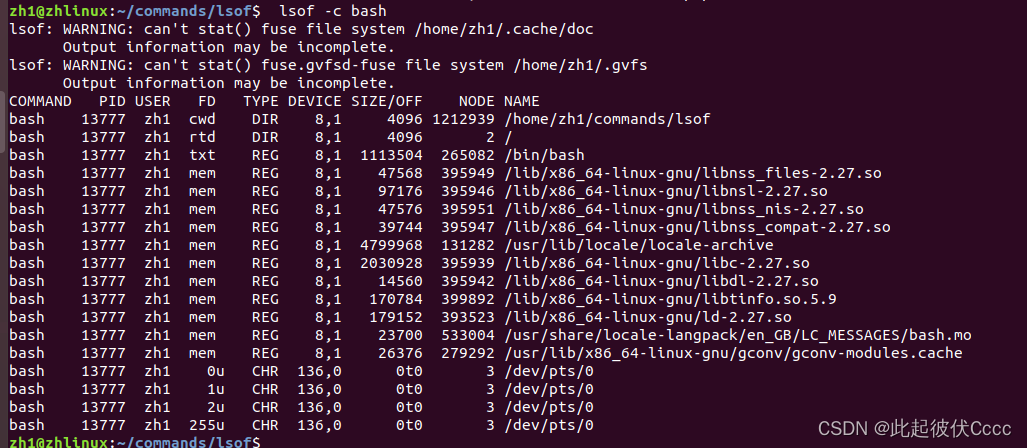The image size is (1027, 448).
Task: Click the /usr/lib/locale/locale-archive path
Action: pos(638,245)
